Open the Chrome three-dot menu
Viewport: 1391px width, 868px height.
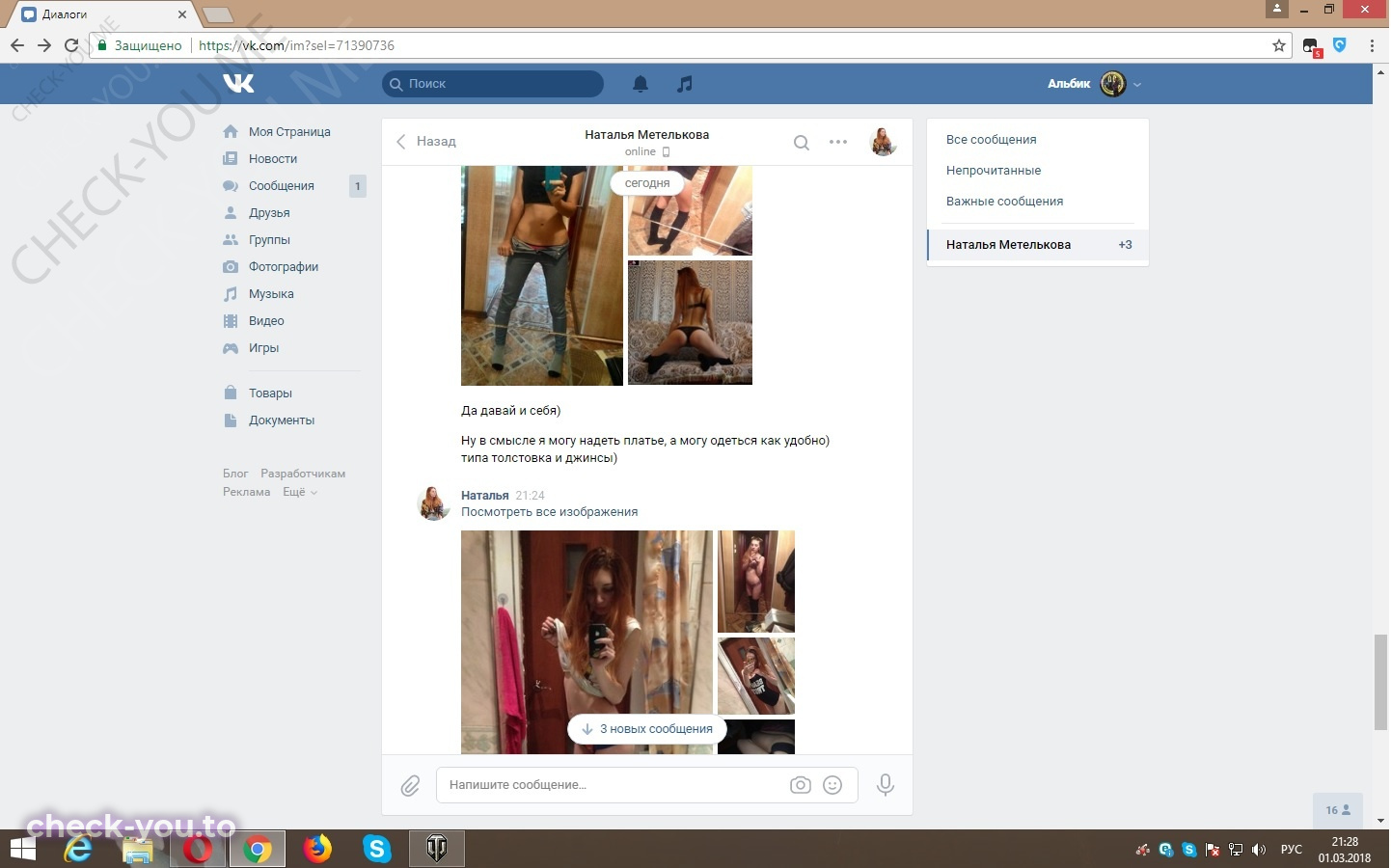click(1372, 45)
